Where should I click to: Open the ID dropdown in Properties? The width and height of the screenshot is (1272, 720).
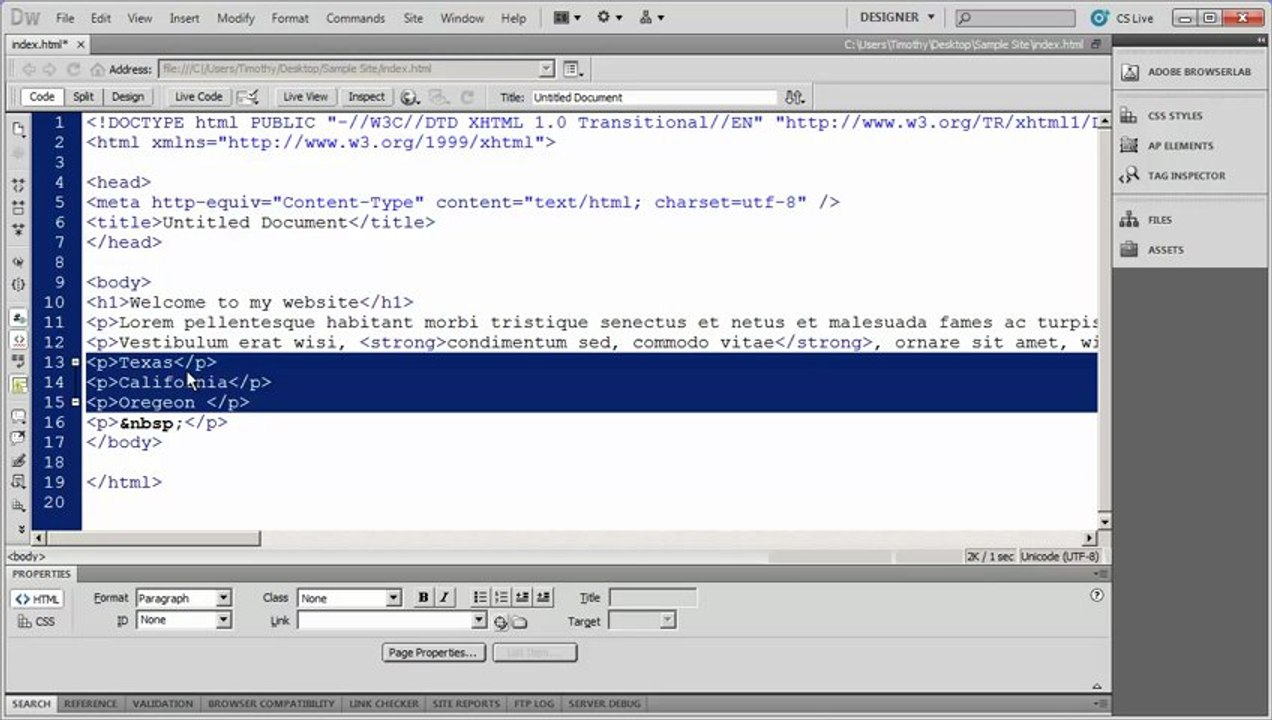point(183,620)
